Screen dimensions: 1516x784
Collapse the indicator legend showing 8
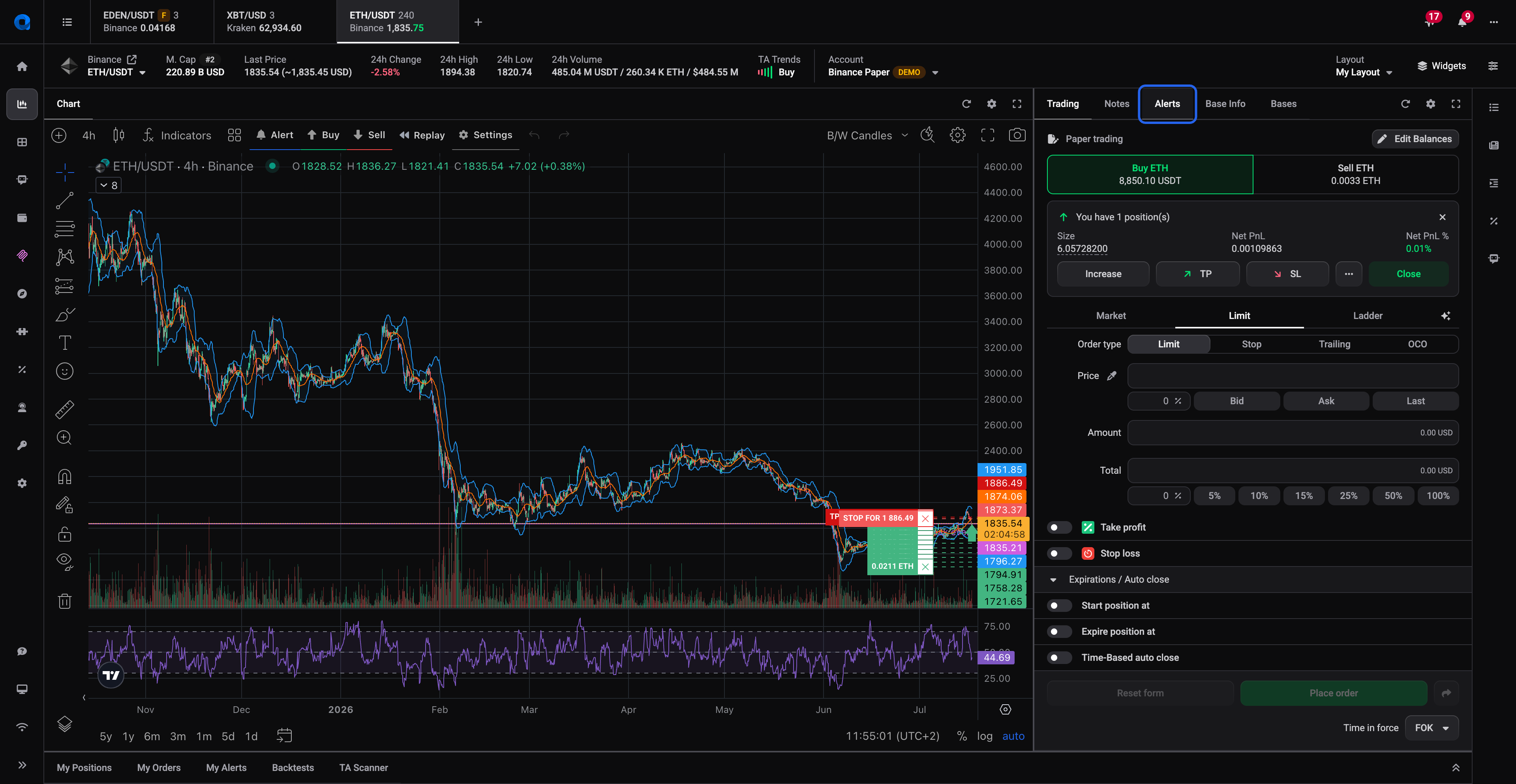click(108, 186)
